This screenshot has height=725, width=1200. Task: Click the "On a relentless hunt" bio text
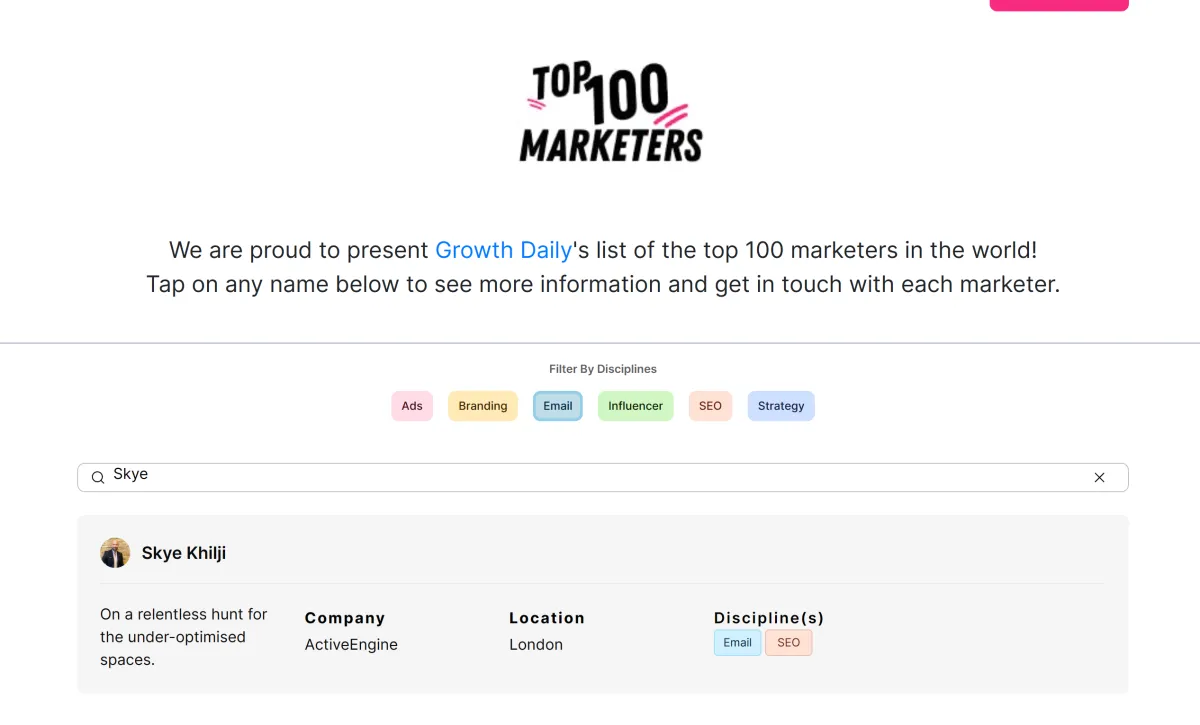(183, 637)
